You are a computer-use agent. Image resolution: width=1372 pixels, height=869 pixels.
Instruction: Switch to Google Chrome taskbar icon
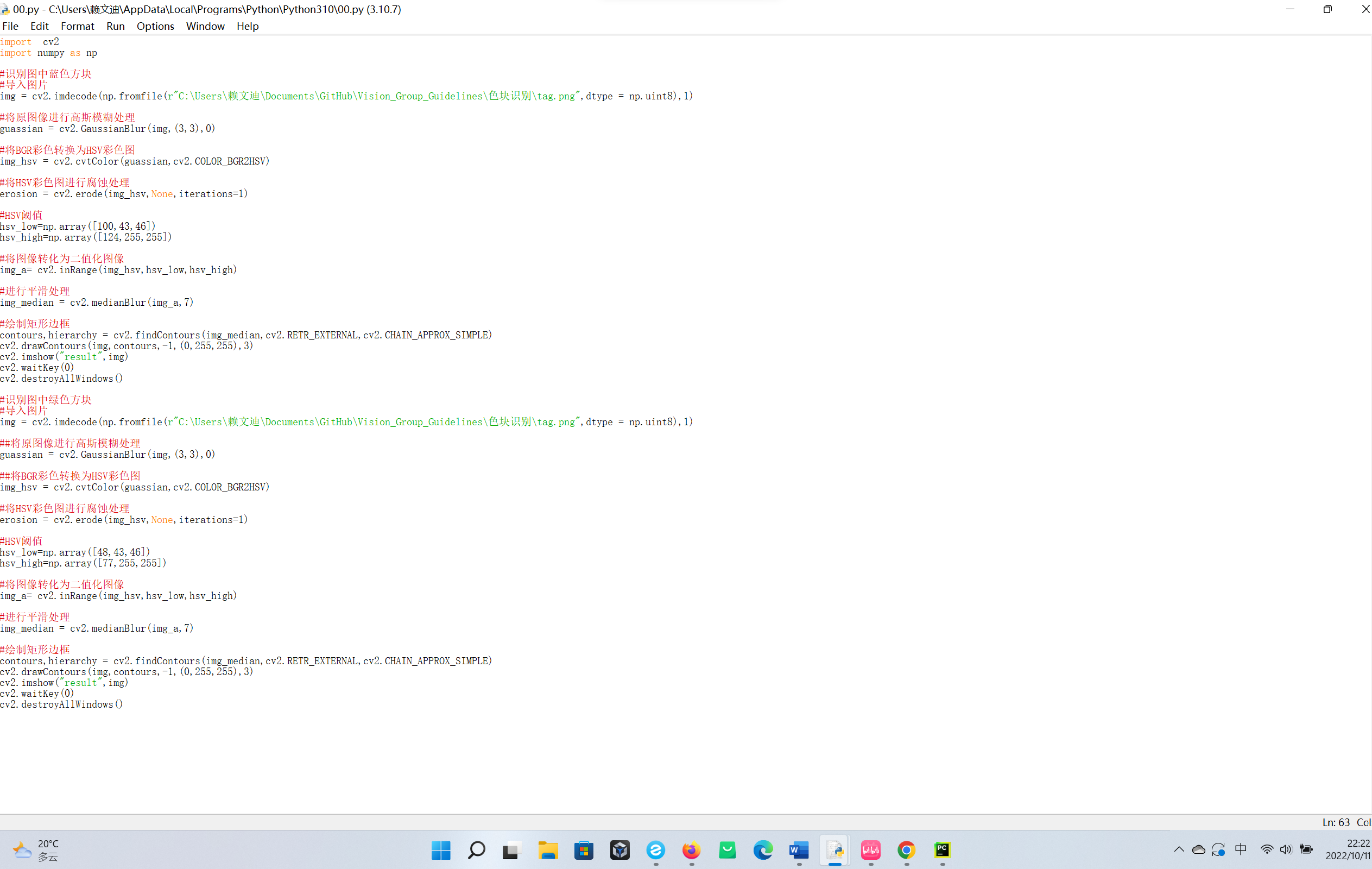tap(906, 850)
